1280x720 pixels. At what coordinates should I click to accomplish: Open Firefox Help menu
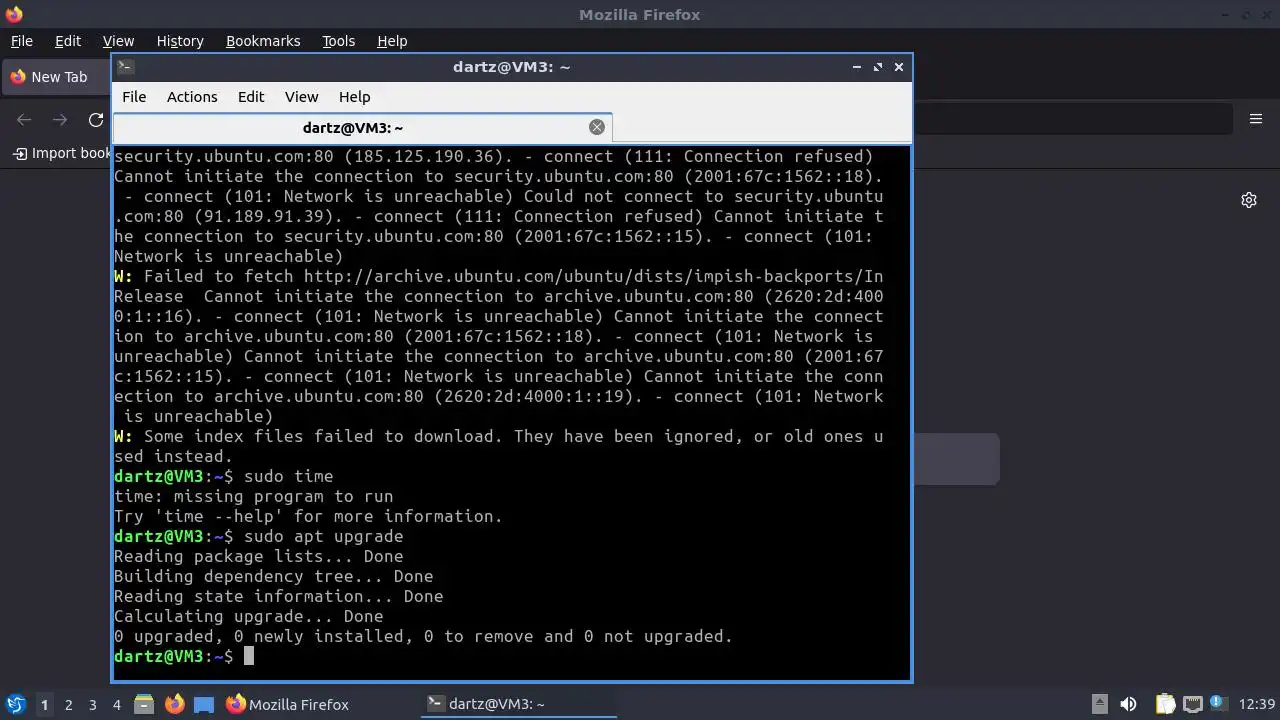point(392,41)
